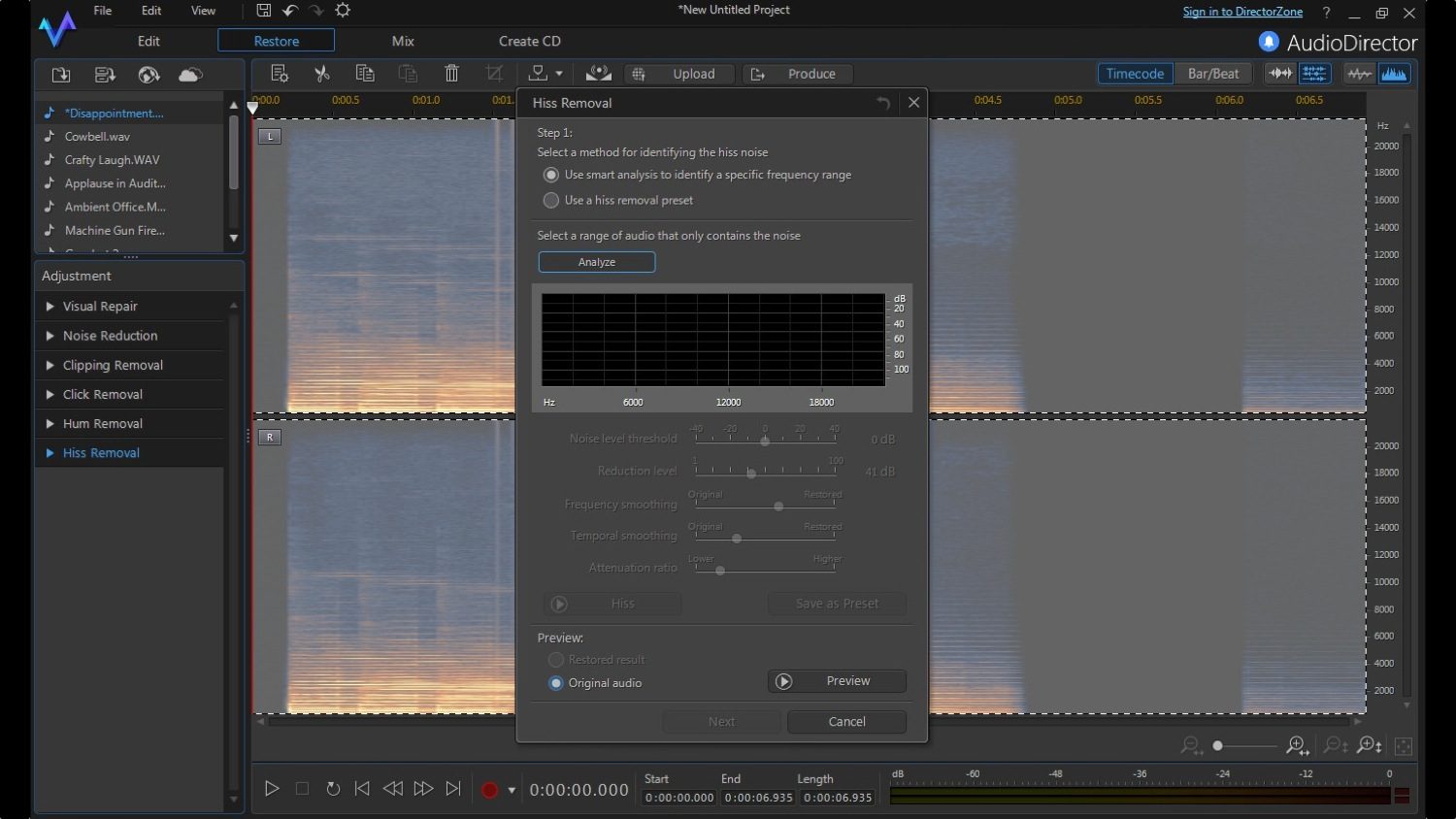1456x819 pixels.
Task: Show the thin waveform display icon
Action: coord(1359,74)
